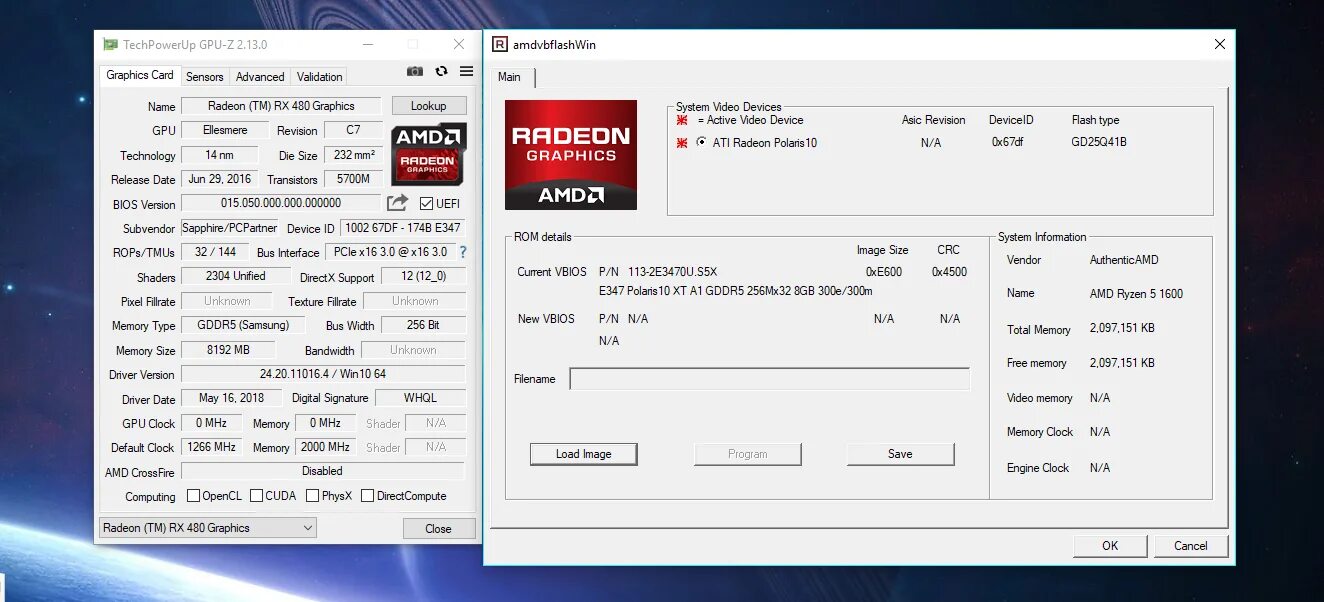Screen dimensions: 1324x602
Task: Click the Device ID value 1002 67DF - 174B E347
Action: point(403,228)
